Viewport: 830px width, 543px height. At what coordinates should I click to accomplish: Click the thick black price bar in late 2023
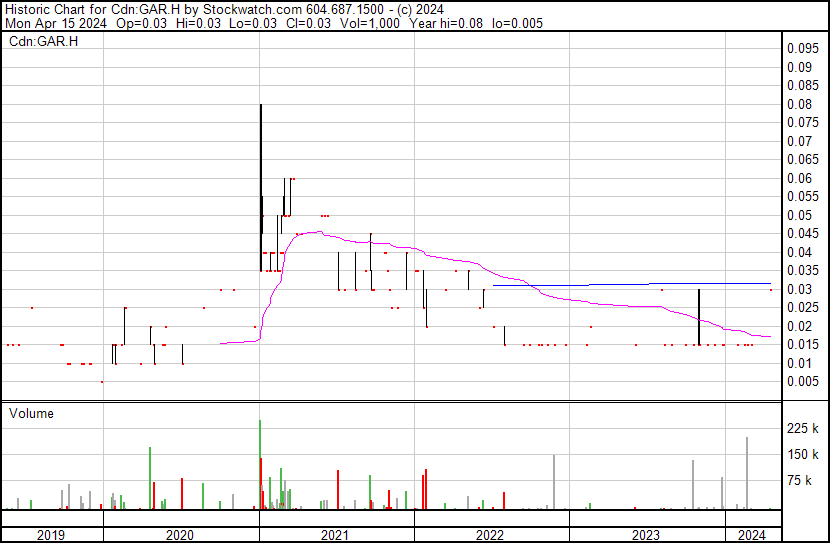[699, 317]
